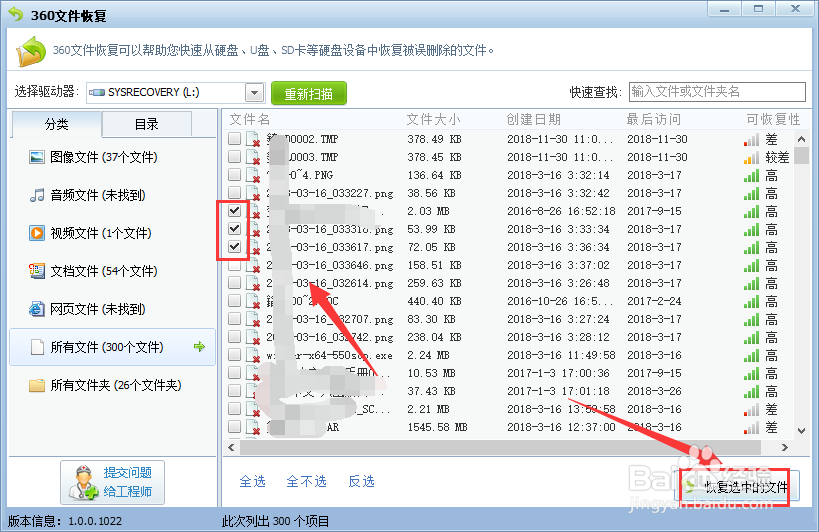Click the all files blank page icon
Viewport: 819px width, 532px height.
37,347
